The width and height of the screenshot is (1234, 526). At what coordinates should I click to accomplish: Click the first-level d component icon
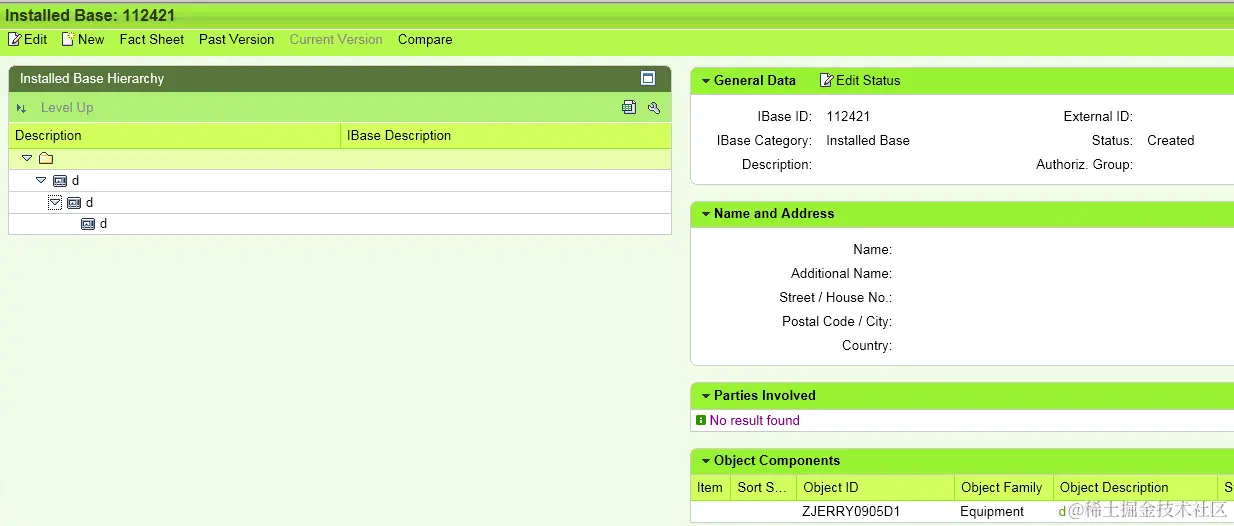tap(60, 181)
